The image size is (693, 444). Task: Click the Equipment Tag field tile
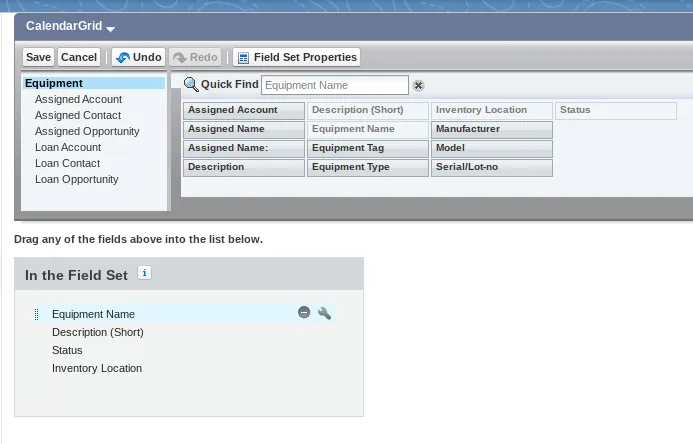(x=368, y=148)
